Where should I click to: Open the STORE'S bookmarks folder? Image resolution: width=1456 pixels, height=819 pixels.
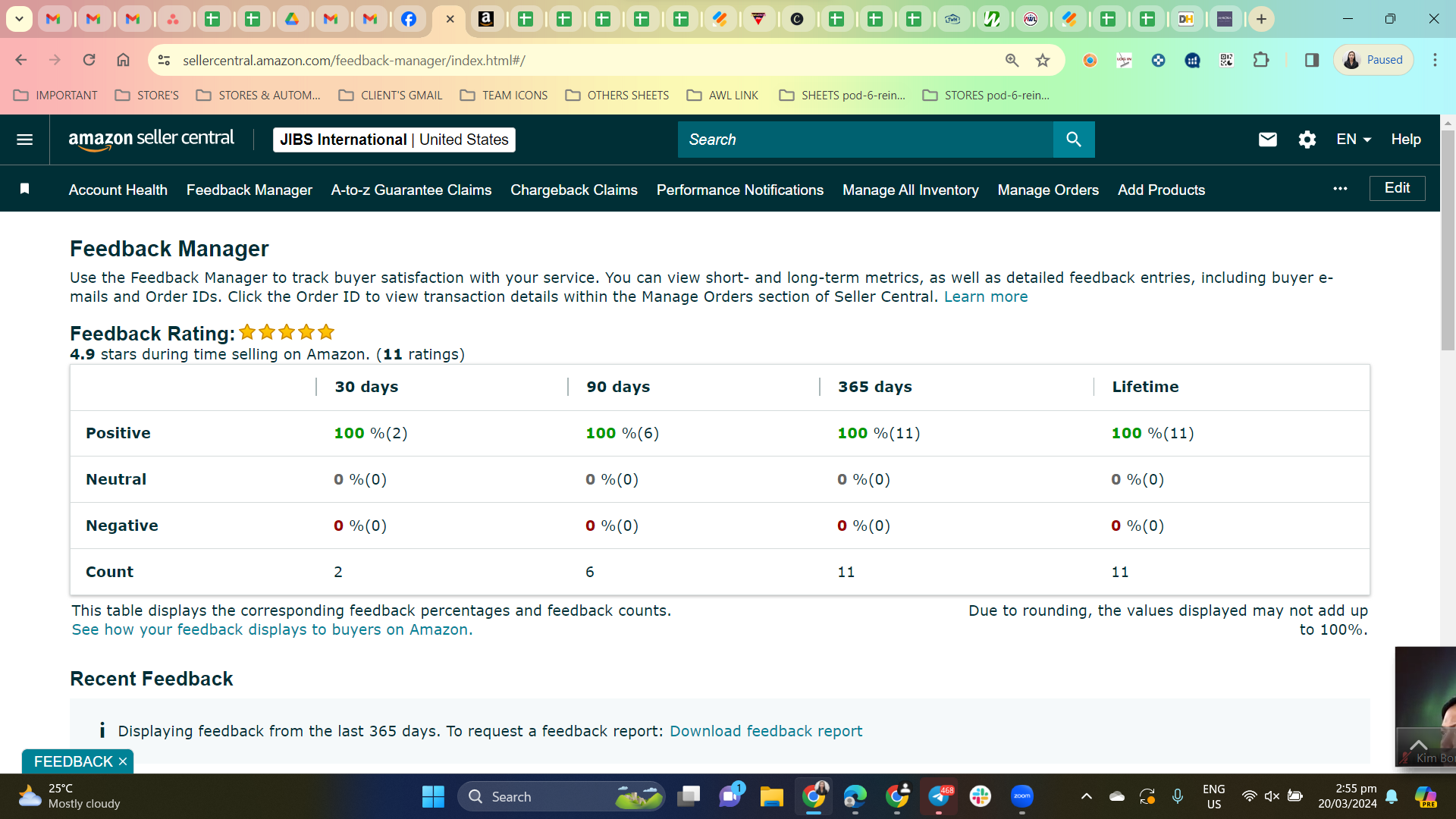coord(147,96)
